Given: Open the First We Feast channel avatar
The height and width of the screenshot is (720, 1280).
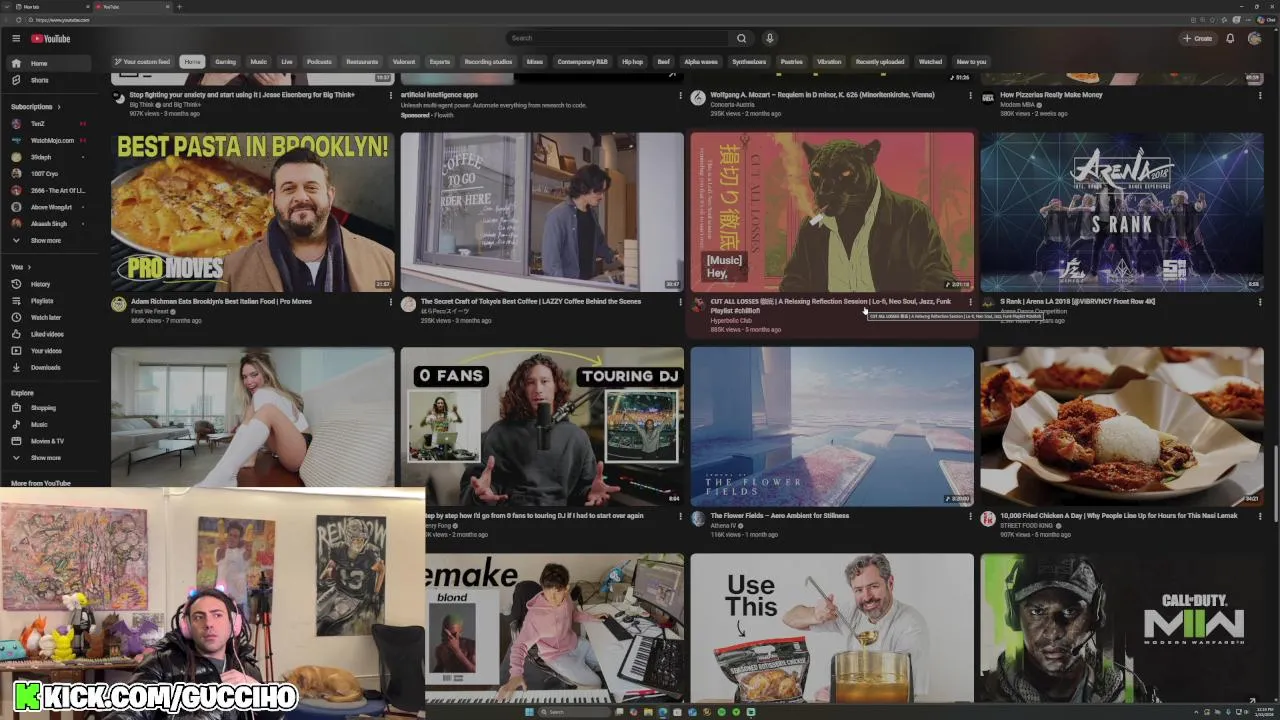Looking at the screenshot, I should pos(118,304).
